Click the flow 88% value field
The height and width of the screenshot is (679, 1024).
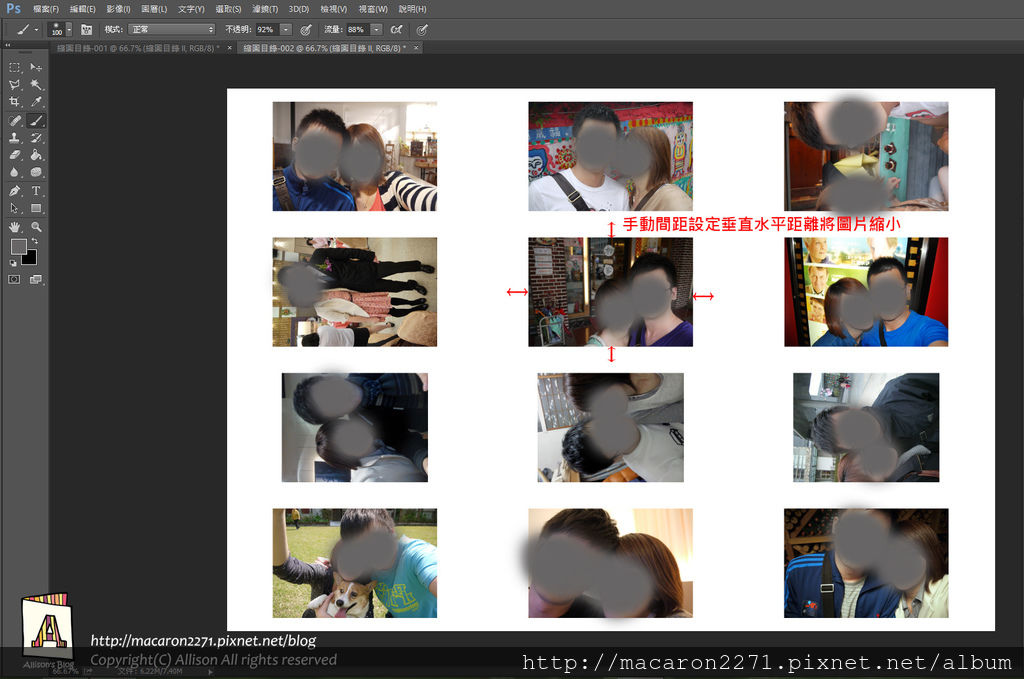[x=358, y=29]
